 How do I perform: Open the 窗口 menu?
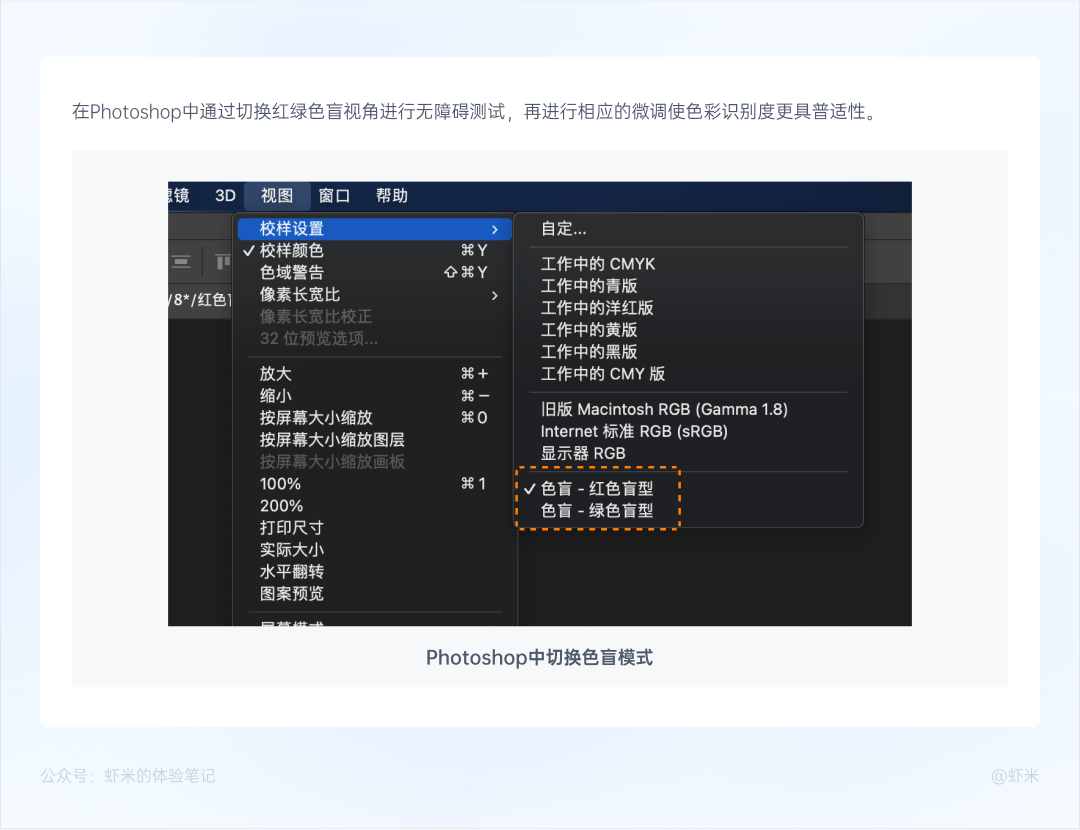tap(334, 196)
